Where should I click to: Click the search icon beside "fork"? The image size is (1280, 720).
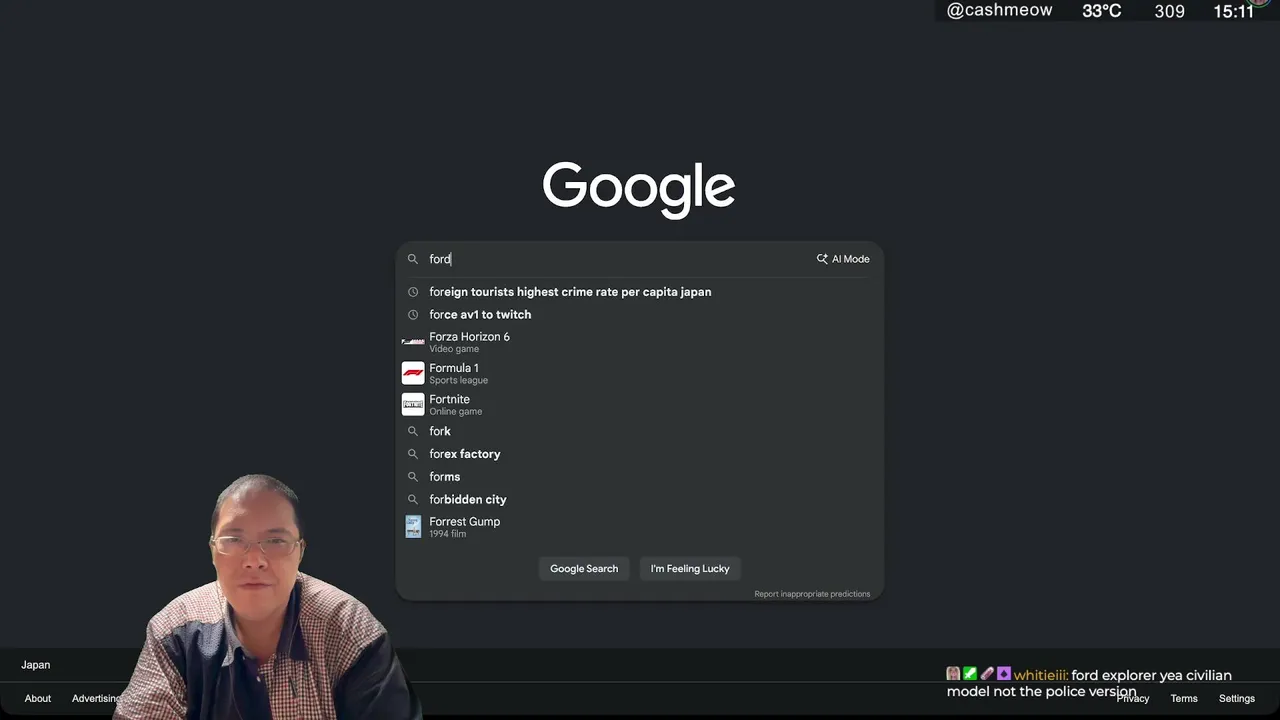[412, 431]
